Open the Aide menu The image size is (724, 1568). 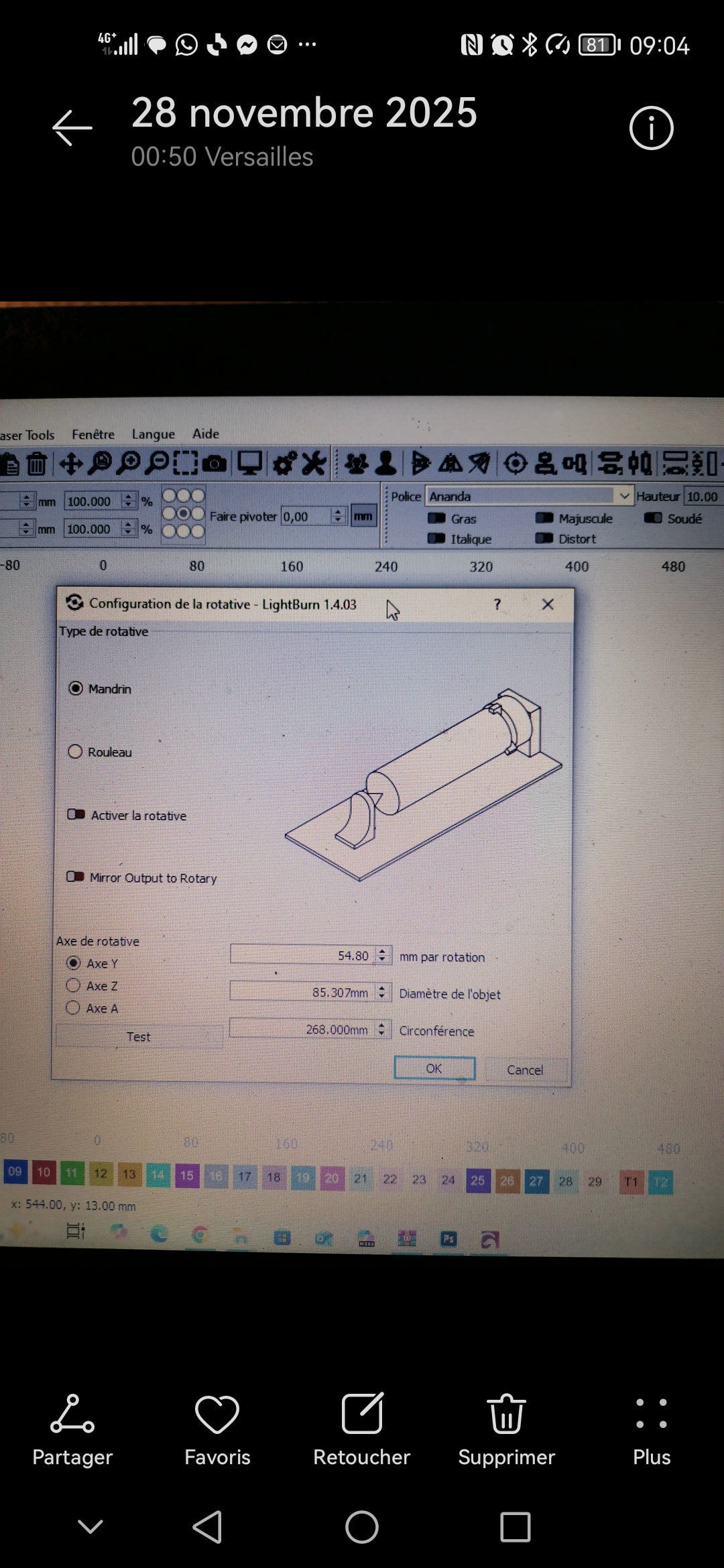(206, 434)
